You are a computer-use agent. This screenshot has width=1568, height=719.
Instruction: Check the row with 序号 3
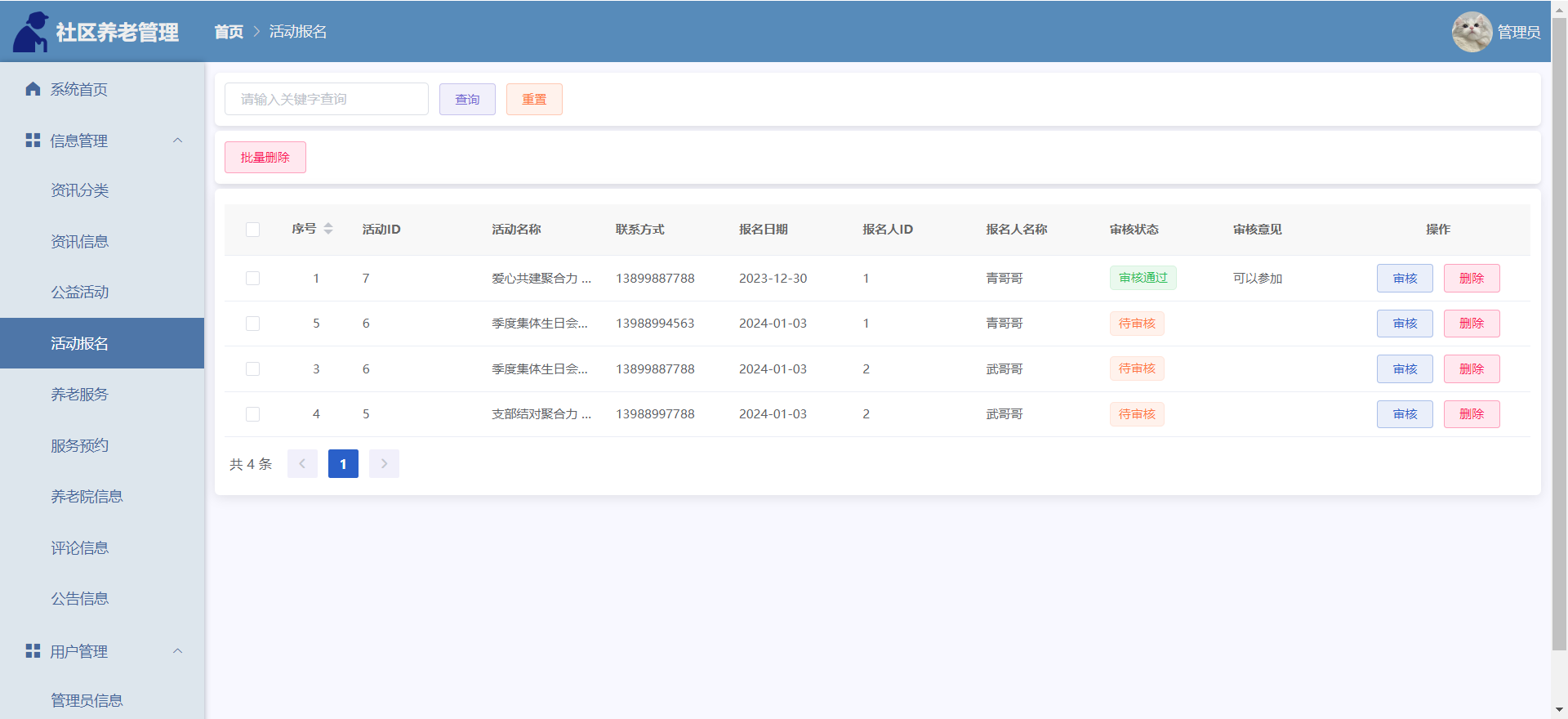(253, 369)
